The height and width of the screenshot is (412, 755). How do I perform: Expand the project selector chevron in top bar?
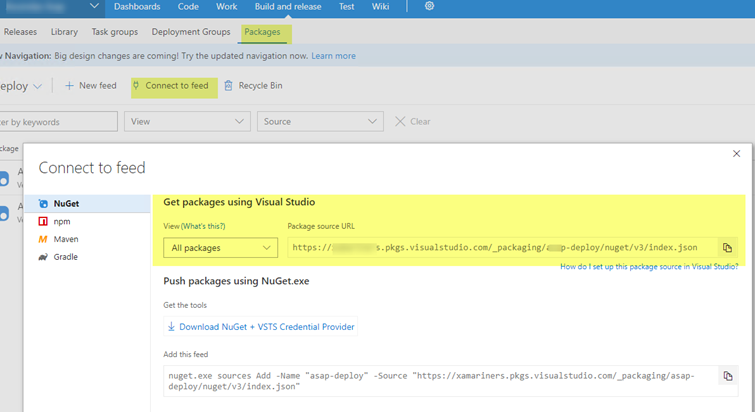coord(94,6)
